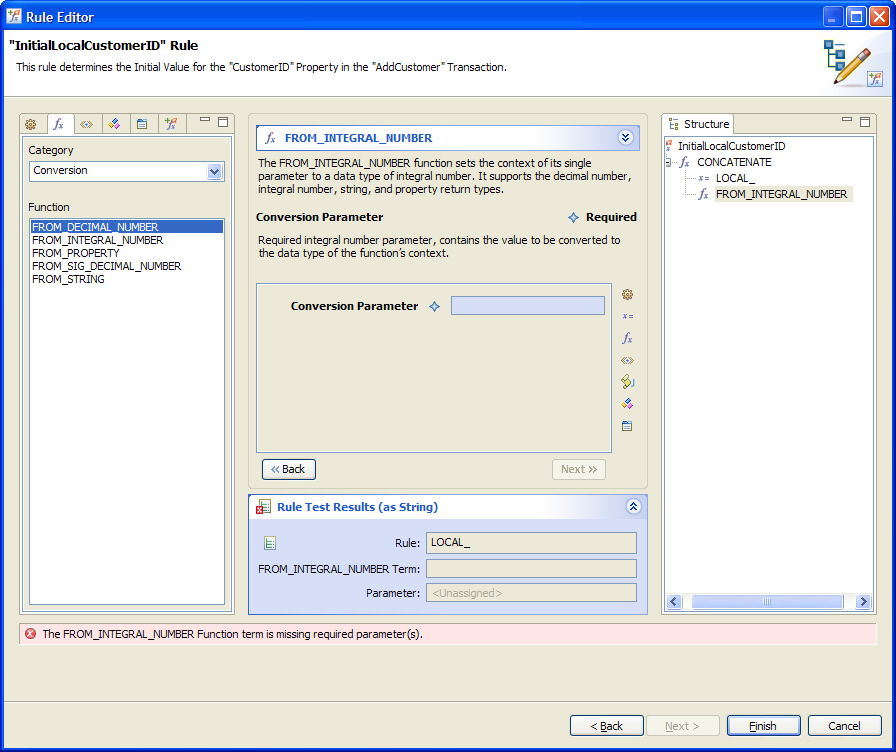The height and width of the screenshot is (752, 896).
Task: Open the Category dropdown showing Conversion
Action: coord(214,171)
